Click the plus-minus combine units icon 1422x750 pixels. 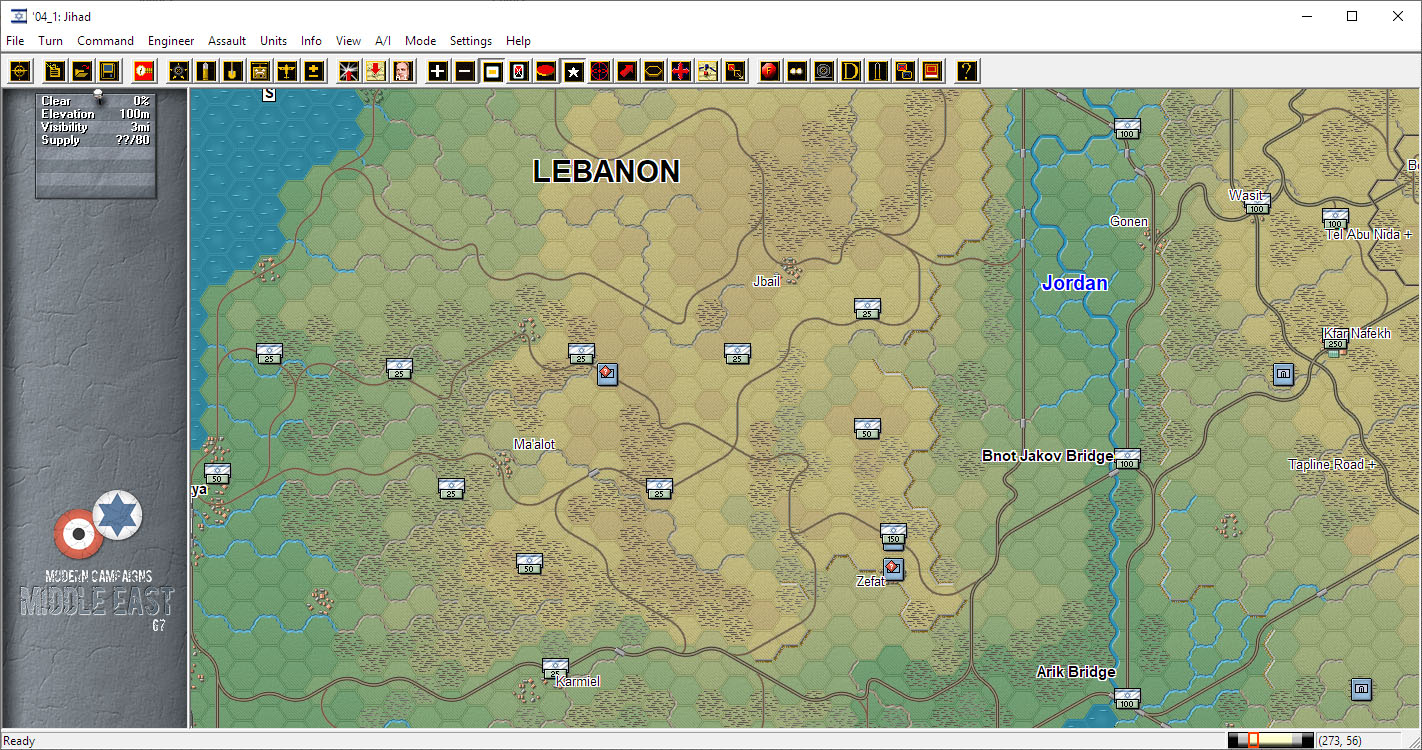tap(314, 71)
